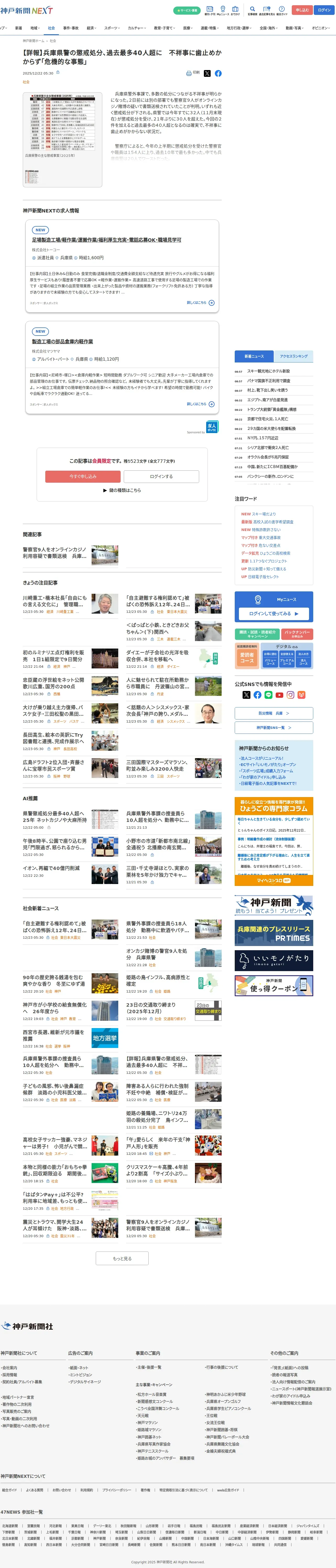The width and height of the screenshot is (336, 1568).
Task: Open 注目ワード link 高校入試の進学希望調査
Action: click(x=273, y=522)
